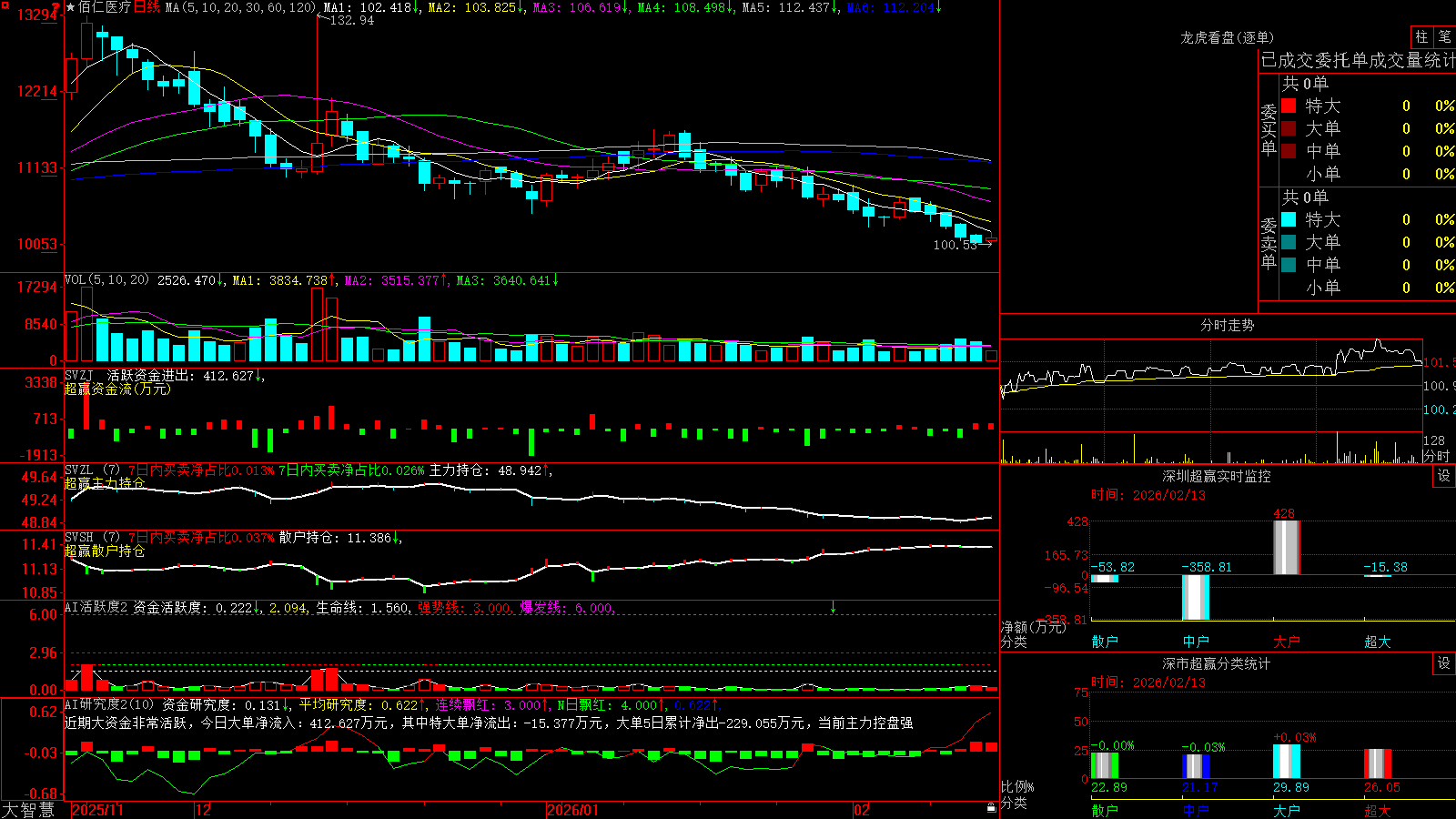Click the VOL(5,10,20) indicator label
Screen dimensions: 1456x819
click(x=106, y=280)
